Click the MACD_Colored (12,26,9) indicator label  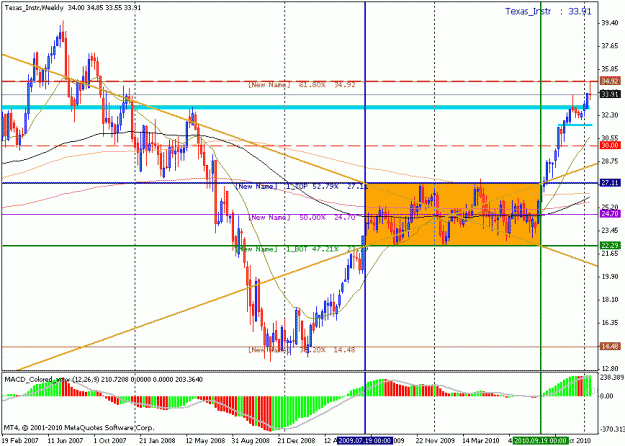pos(104,379)
